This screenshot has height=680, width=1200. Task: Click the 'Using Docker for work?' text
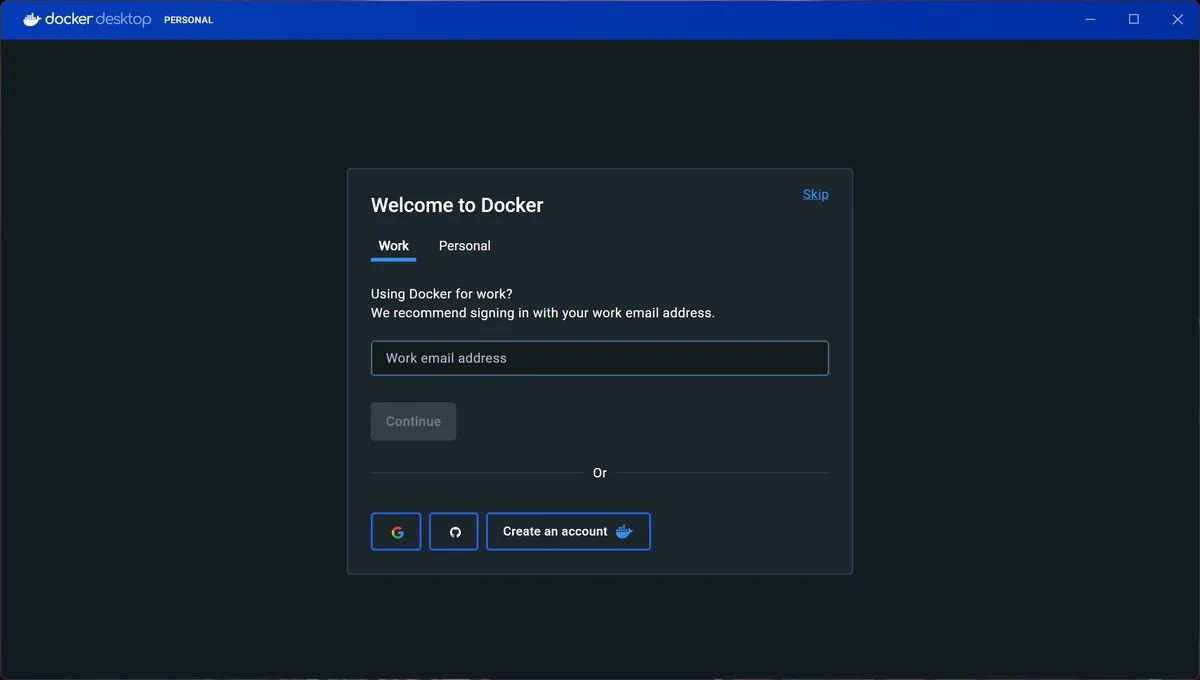coord(441,294)
